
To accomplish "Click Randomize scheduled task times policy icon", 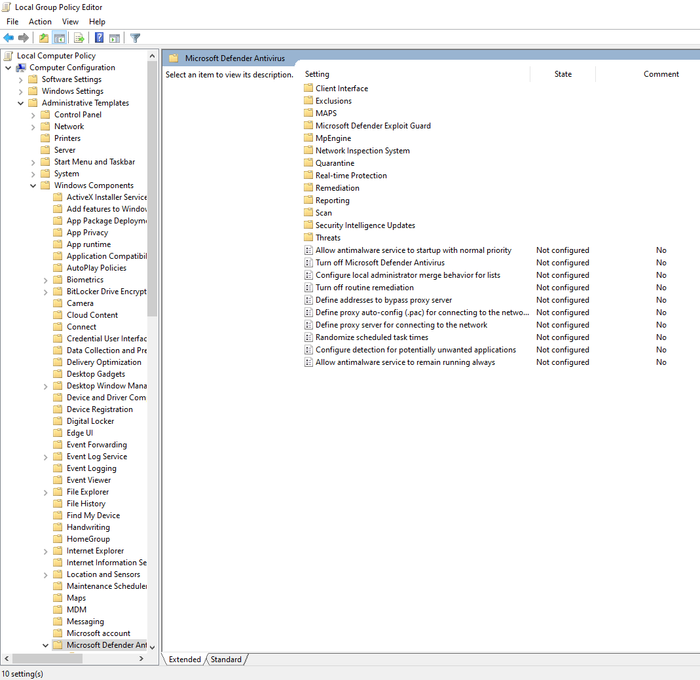I will (x=308, y=337).
